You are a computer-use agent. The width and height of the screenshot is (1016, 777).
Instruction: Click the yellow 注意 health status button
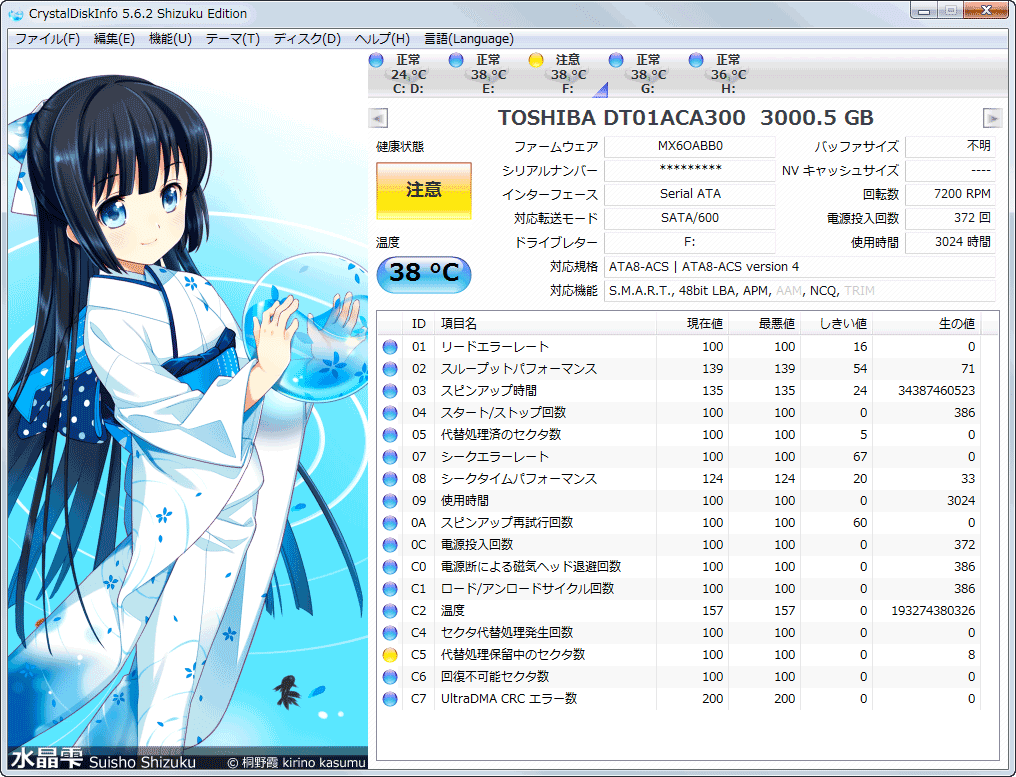click(424, 191)
